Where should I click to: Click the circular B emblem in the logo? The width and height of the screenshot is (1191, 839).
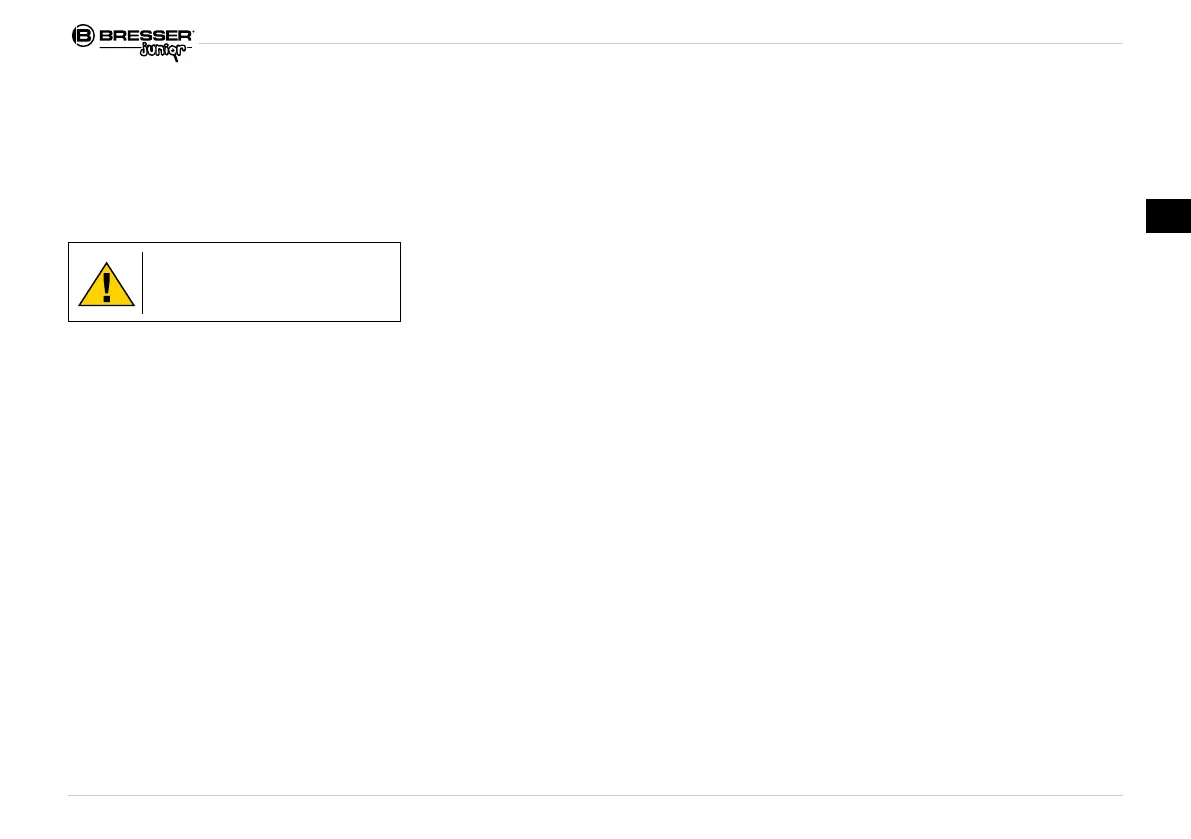point(83,36)
